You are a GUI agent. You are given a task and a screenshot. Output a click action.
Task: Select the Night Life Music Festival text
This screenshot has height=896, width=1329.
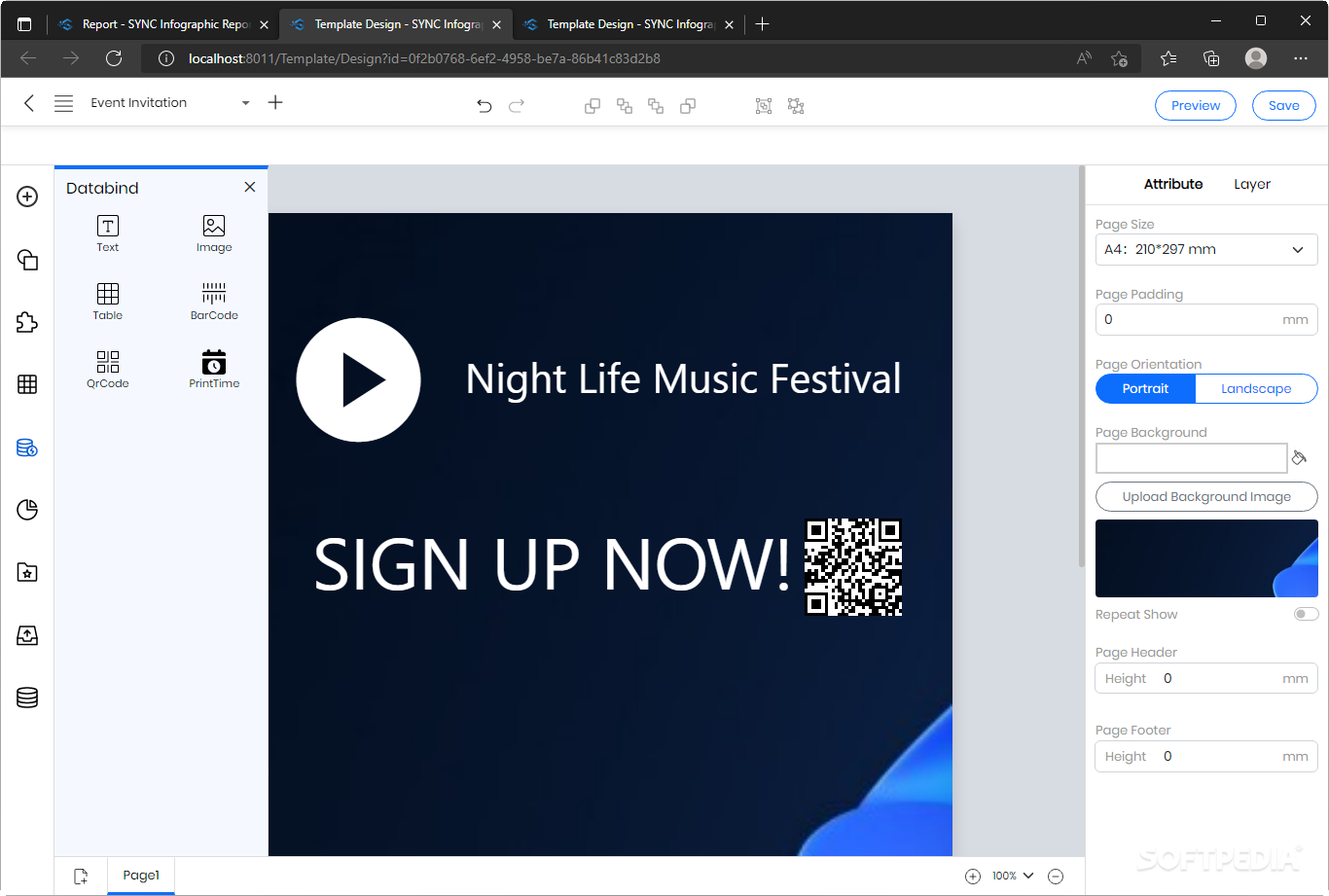pos(683,379)
